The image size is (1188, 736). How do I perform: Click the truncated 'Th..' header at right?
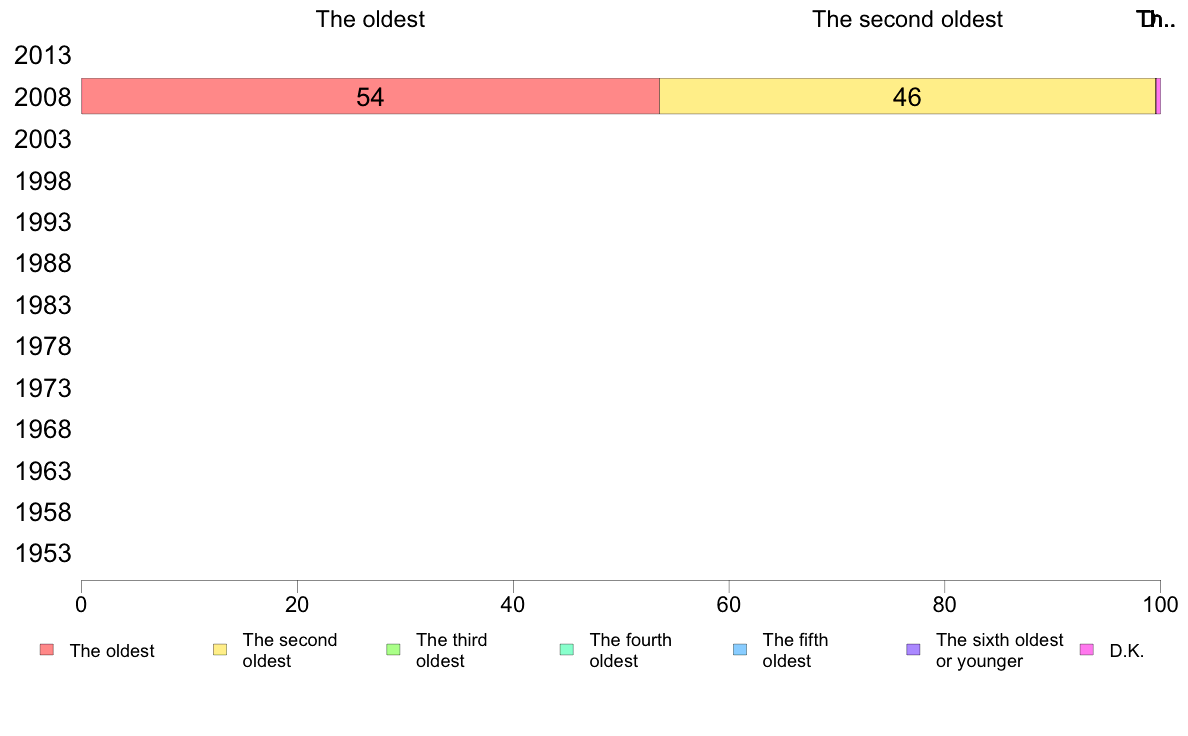[1156, 19]
